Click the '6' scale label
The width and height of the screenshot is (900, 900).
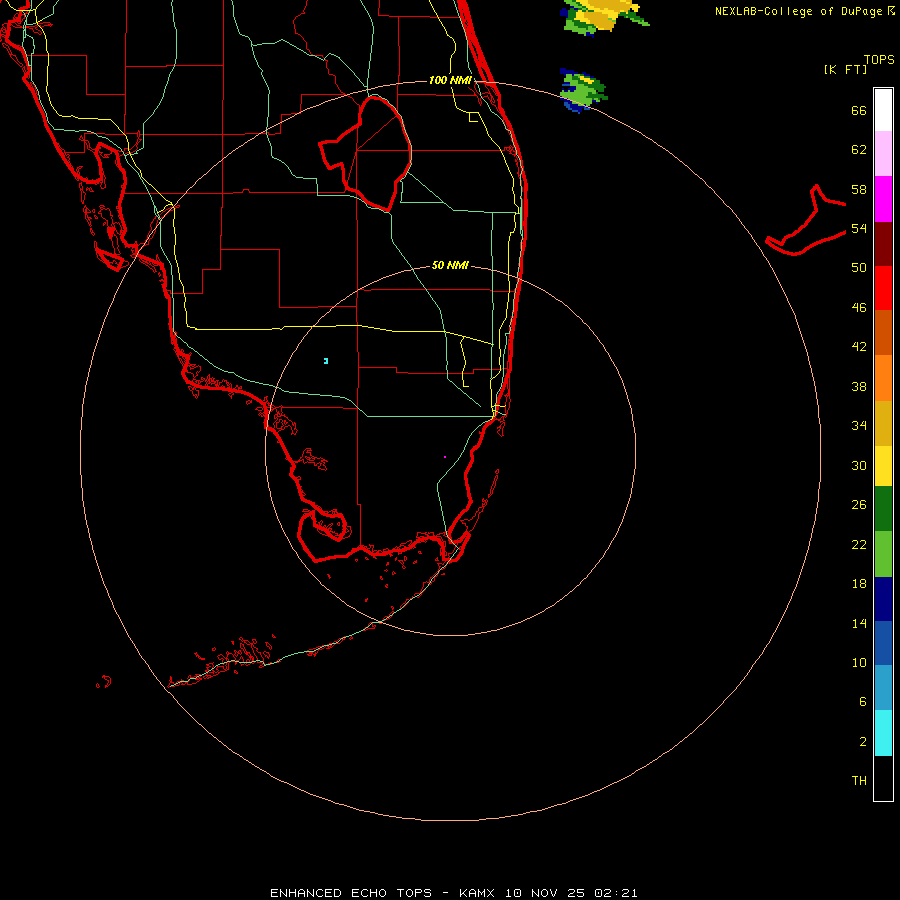point(863,702)
